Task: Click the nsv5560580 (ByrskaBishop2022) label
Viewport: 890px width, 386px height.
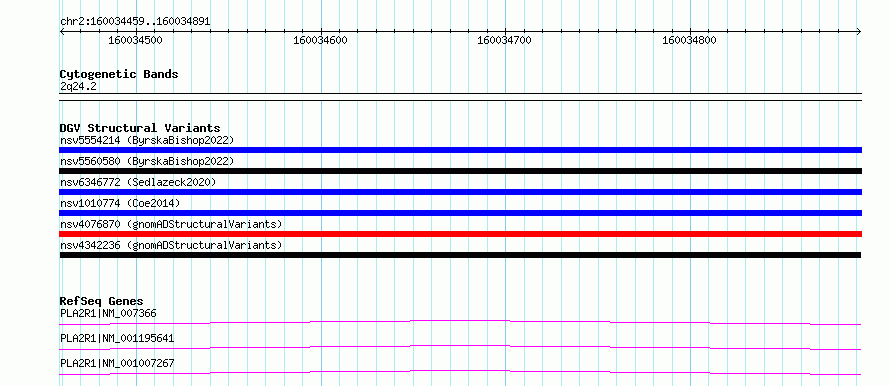Action: (147, 161)
